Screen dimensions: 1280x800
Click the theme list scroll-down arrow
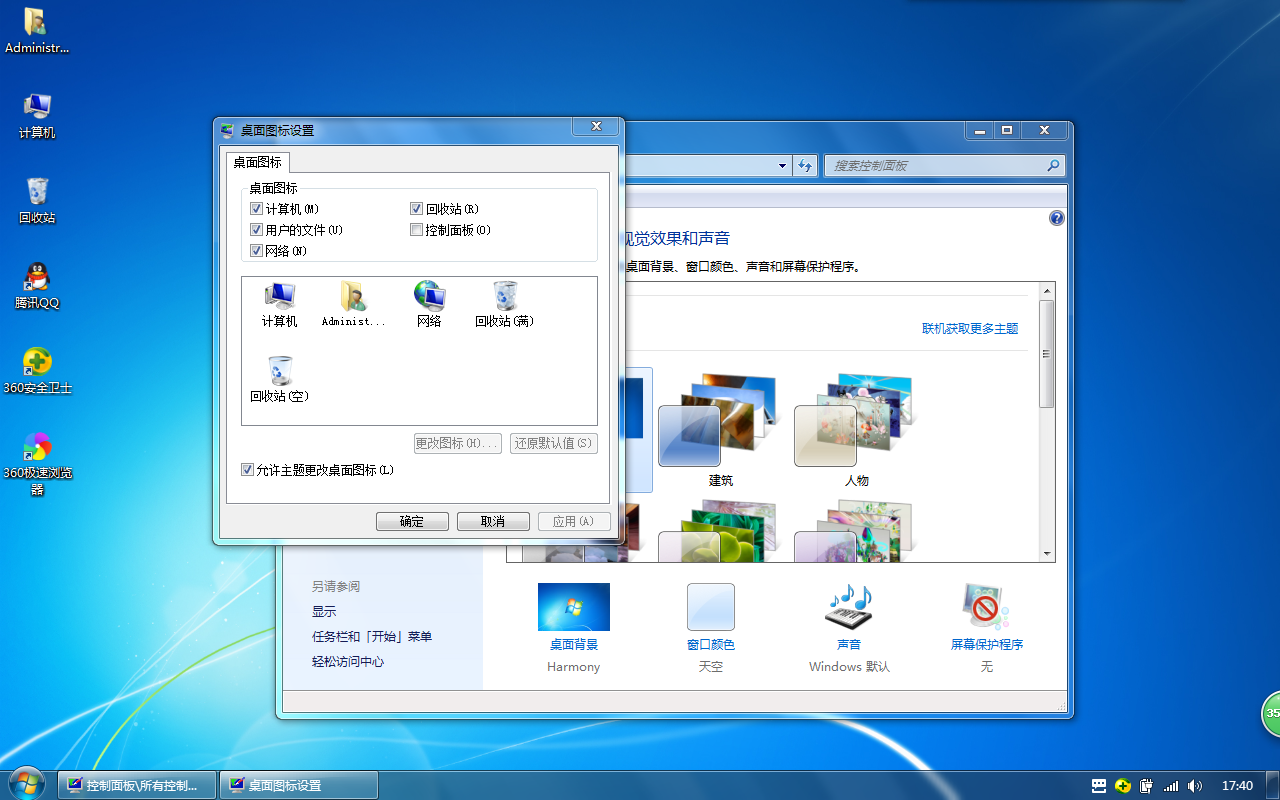(1047, 554)
